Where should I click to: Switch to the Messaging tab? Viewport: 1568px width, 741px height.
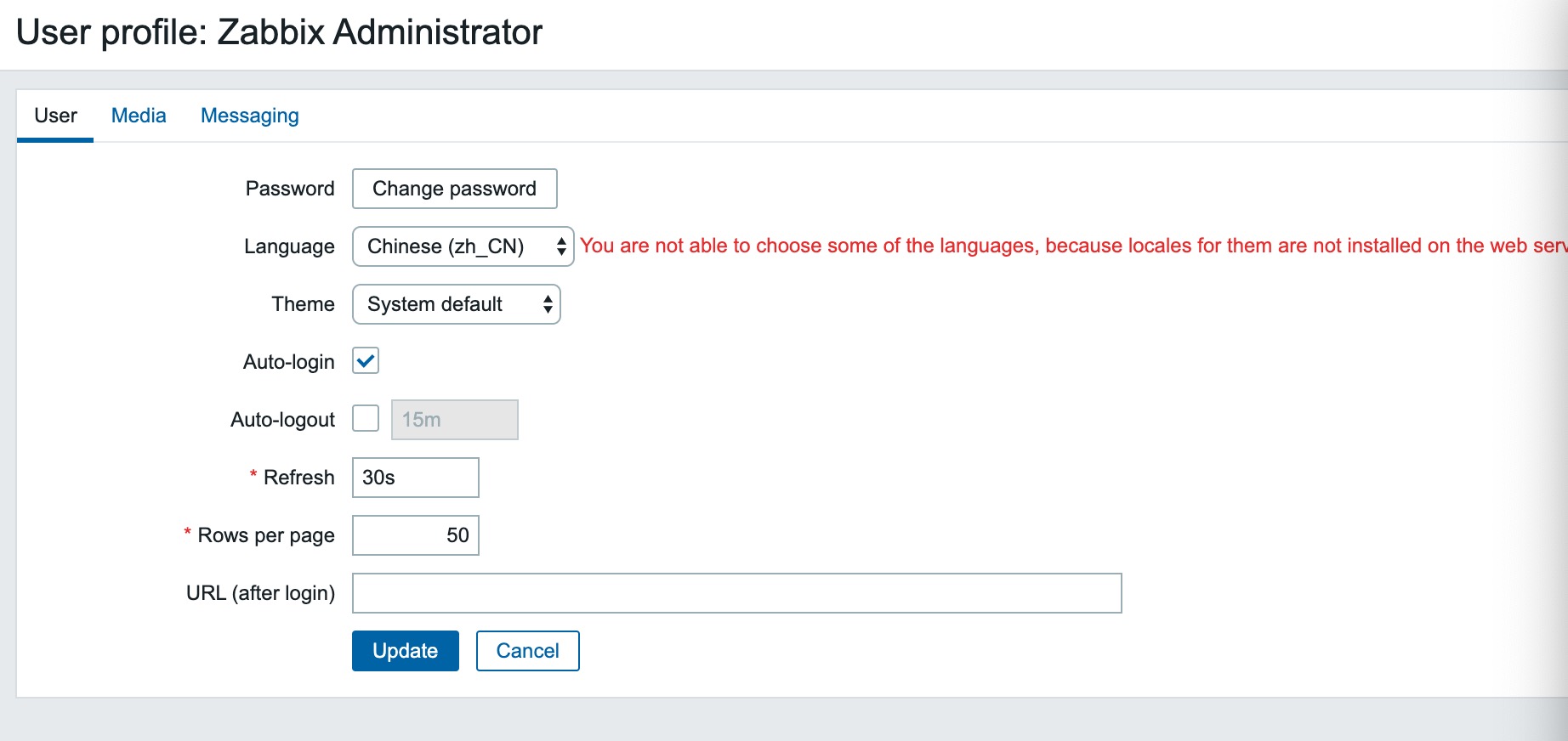[x=250, y=116]
